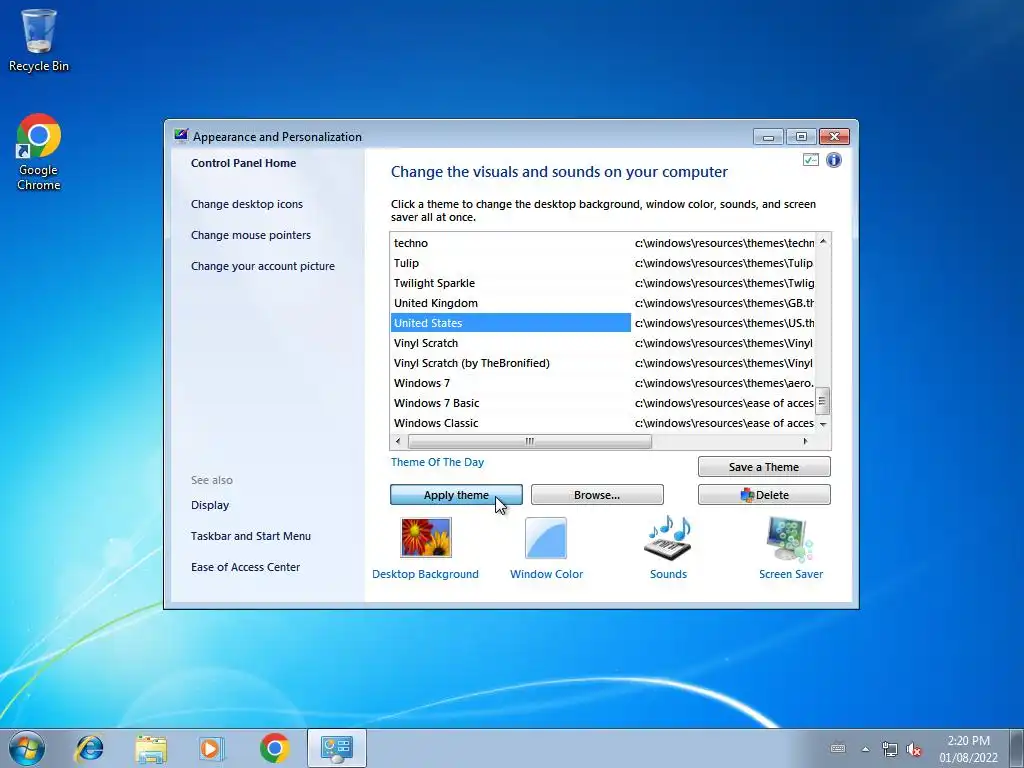Viewport: 1024px width, 768px height.
Task: Open the Recycle Bin desktop icon
Action: coord(39,40)
